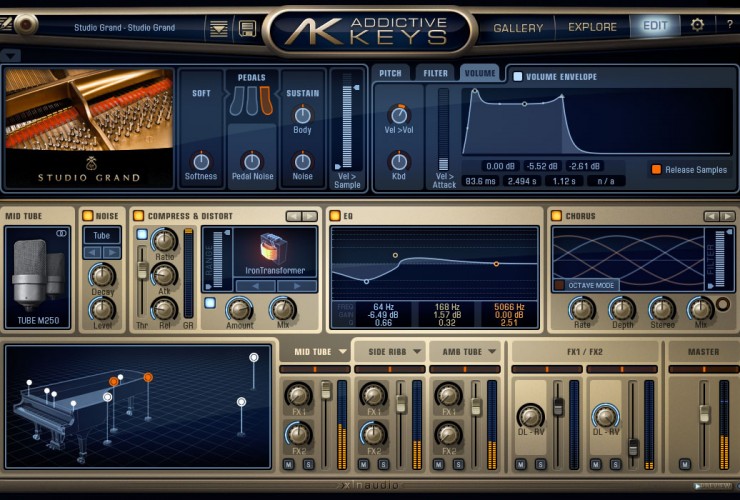Click the Pedal Noise knob
Viewport: 740px width, 500px height.
(252, 161)
